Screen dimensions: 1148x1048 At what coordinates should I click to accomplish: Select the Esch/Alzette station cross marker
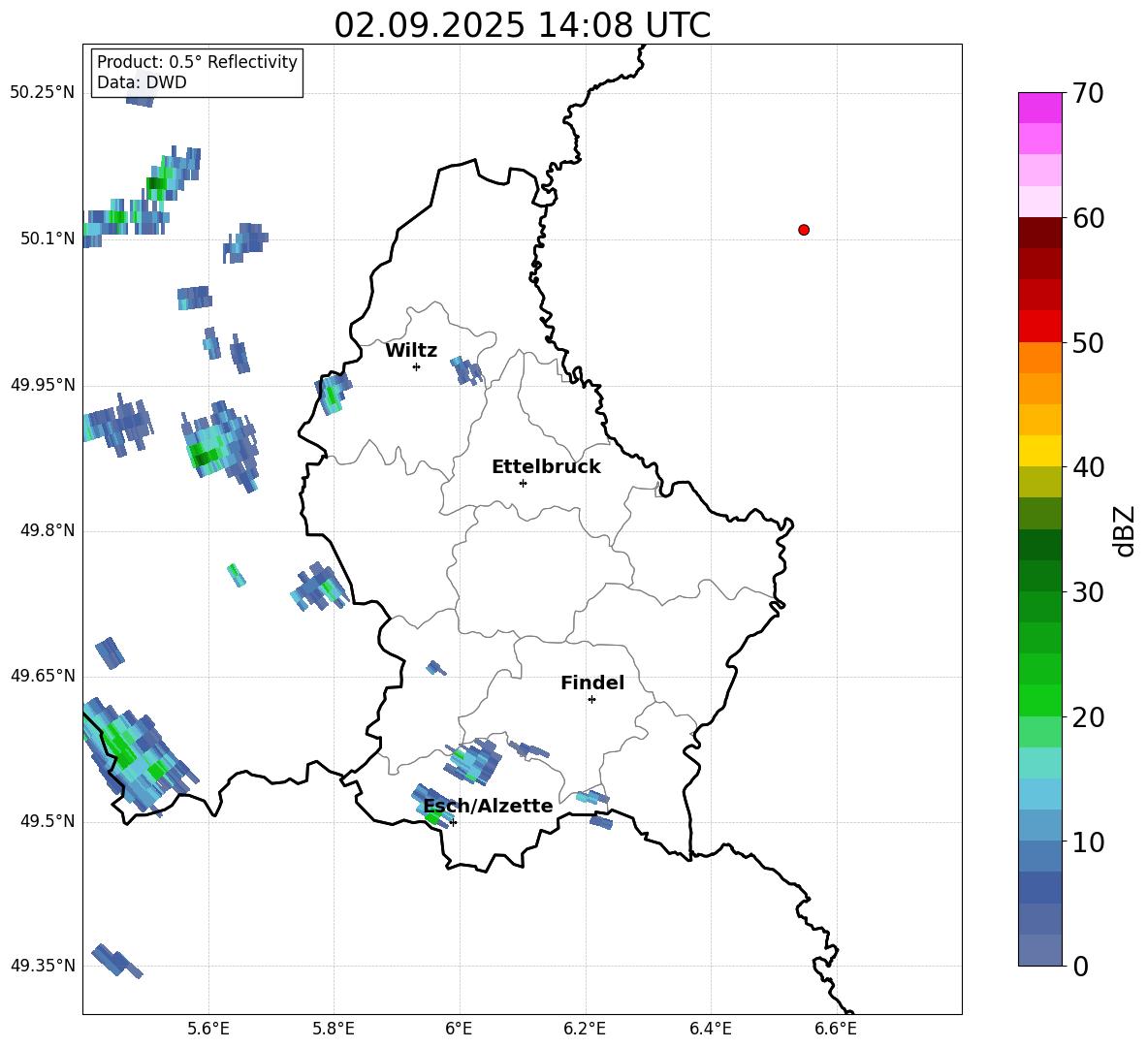453,822
